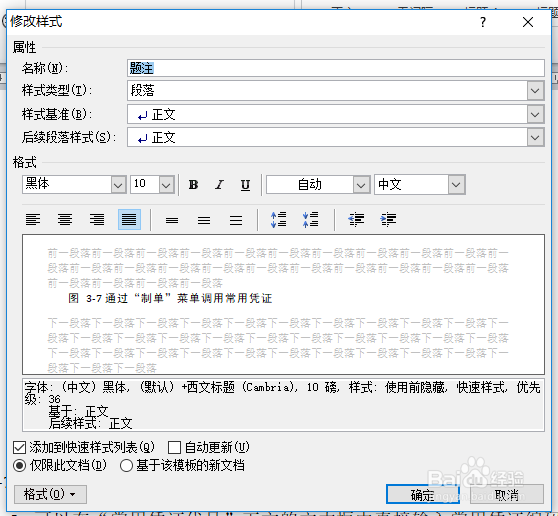This screenshot has height=516, width=558.
Task: Decrease paragraph indent
Action: [x=356, y=220]
